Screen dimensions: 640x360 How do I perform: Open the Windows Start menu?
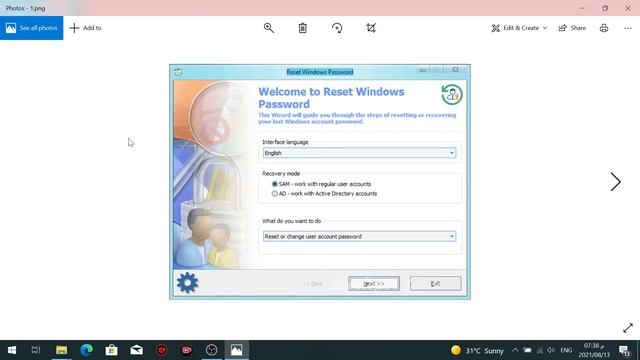[12, 350]
